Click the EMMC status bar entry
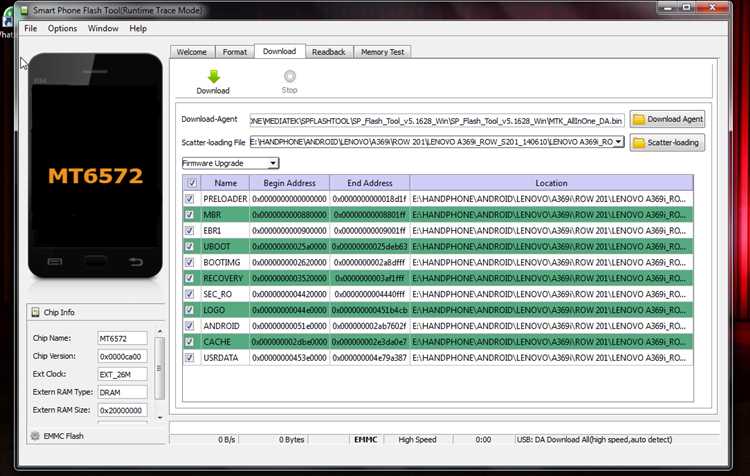Image resolution: width=750 pixels, height=476 pixels. (366, 439)
